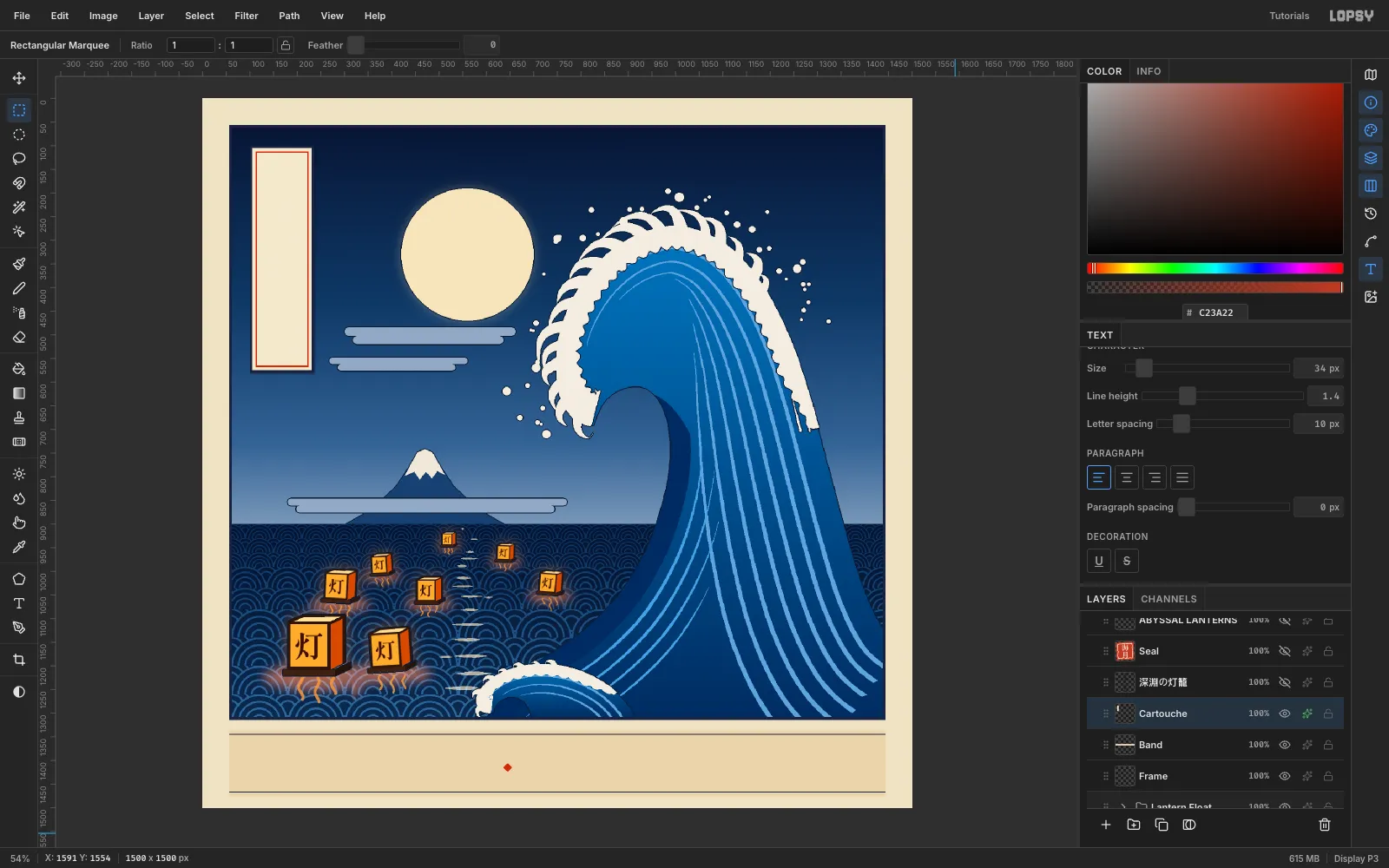Adjust the Letter spacing slider
Image resolution: width=1389 pixels, height=868 pixels.
1223,424
